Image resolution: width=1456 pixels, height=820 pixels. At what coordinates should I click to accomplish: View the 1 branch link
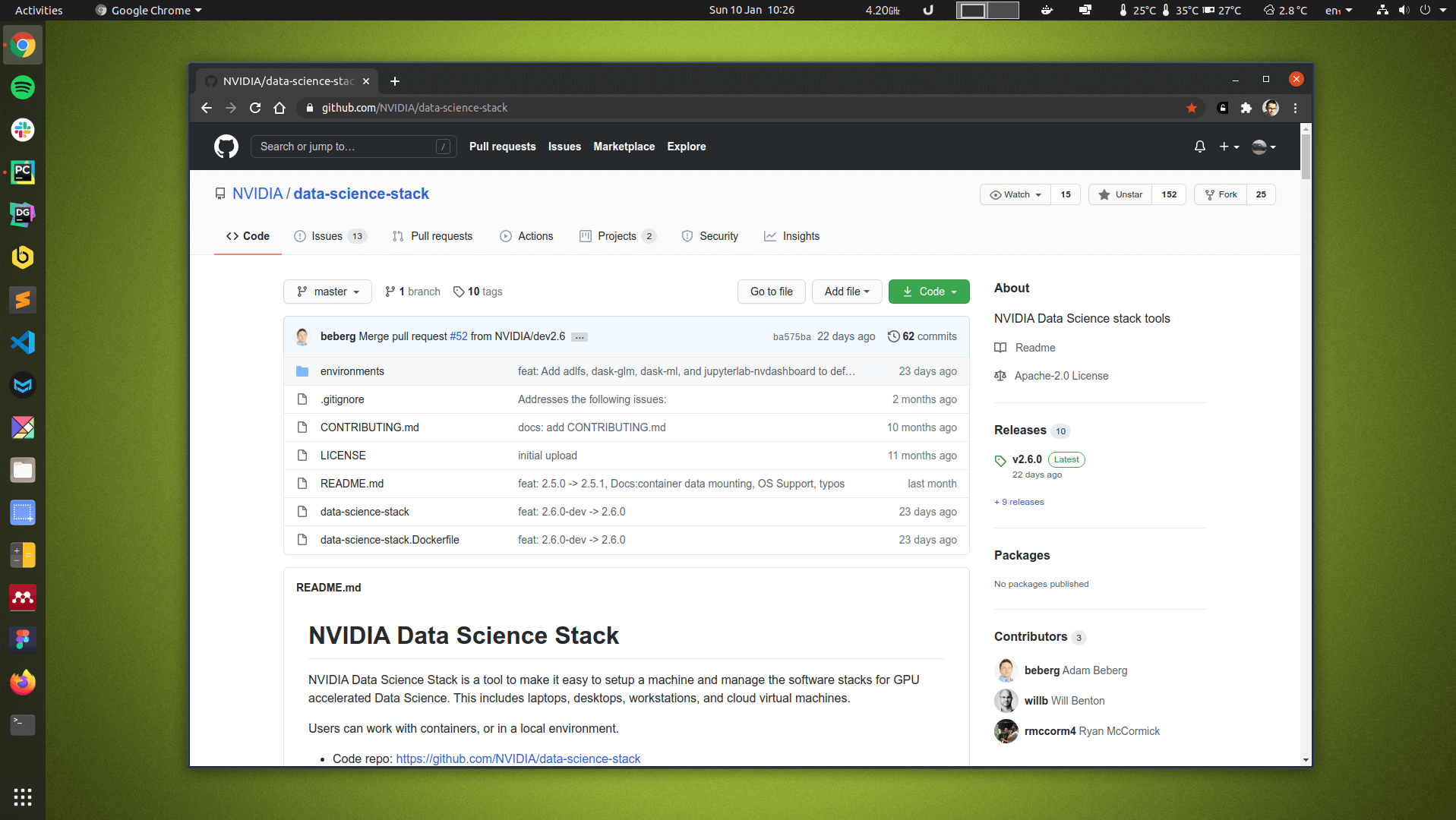click(412, 292)
